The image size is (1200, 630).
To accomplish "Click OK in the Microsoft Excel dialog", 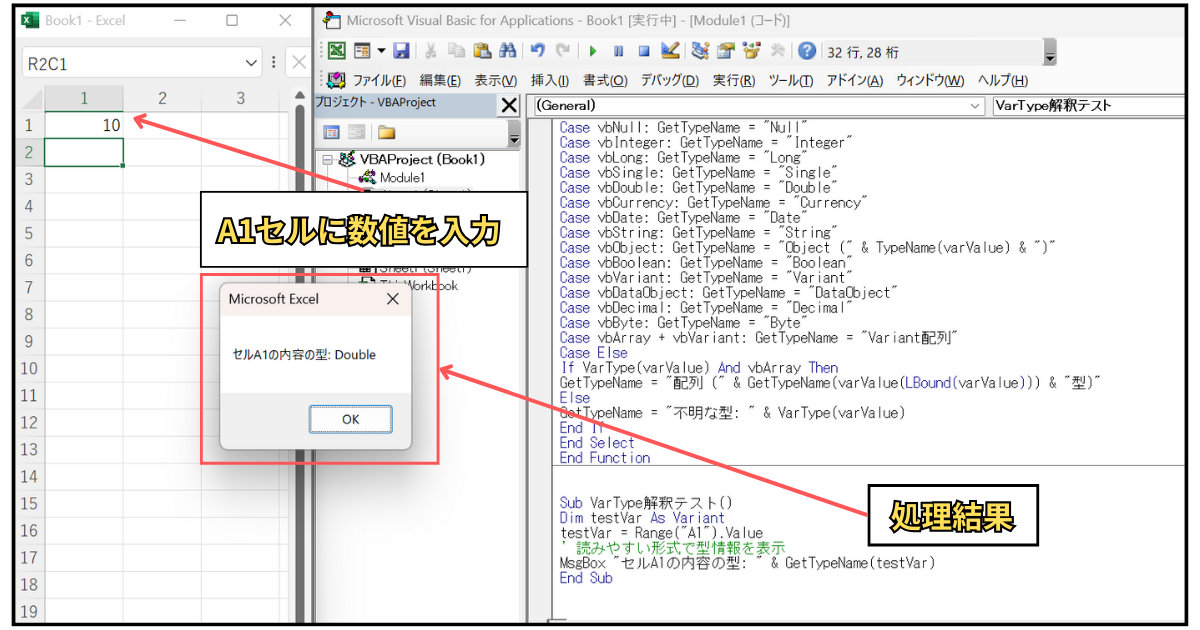I will pyautogui.click(x=350, y=419).
